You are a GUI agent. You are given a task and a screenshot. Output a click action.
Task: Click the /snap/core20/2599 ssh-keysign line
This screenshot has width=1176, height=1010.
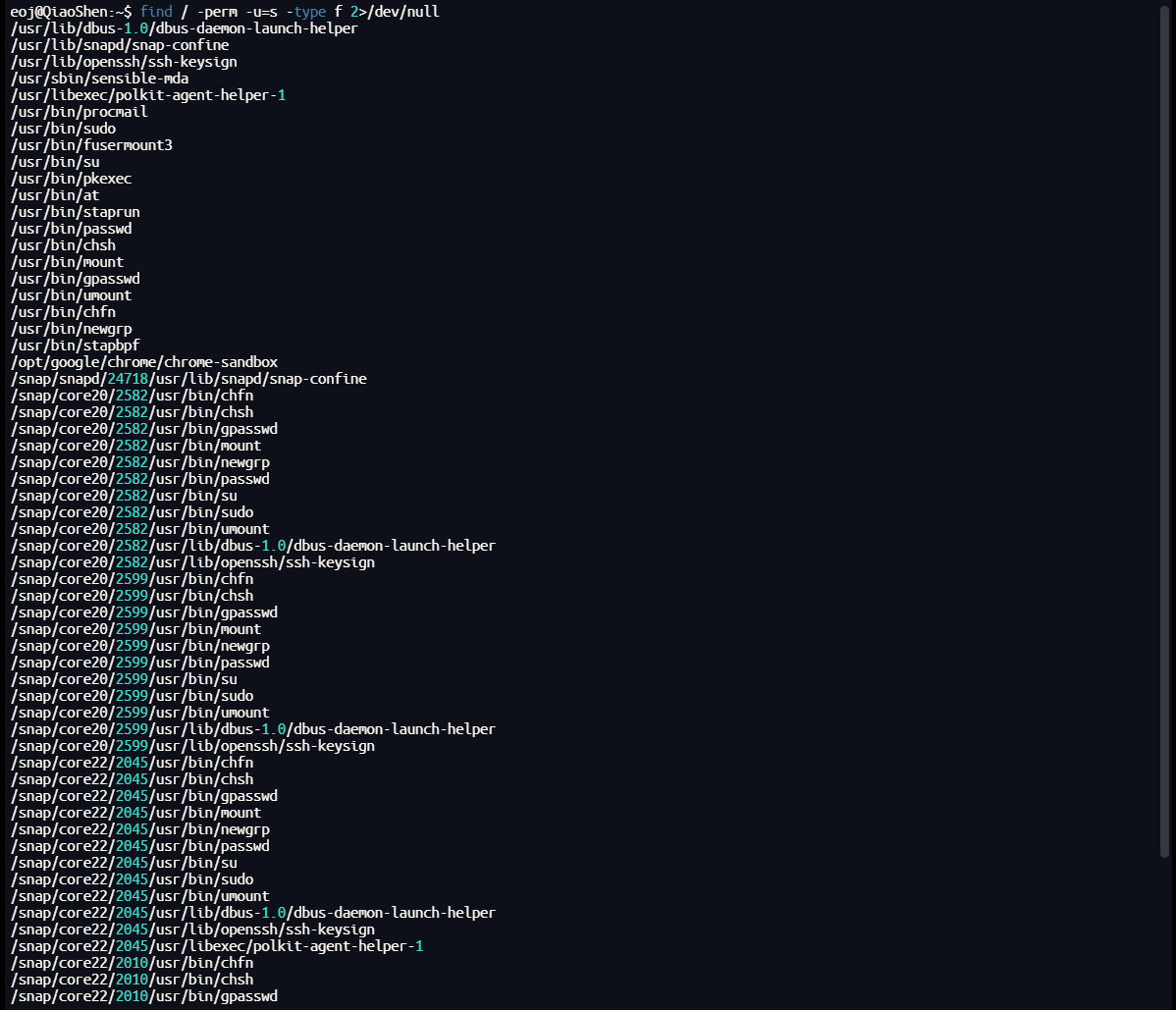192,746
